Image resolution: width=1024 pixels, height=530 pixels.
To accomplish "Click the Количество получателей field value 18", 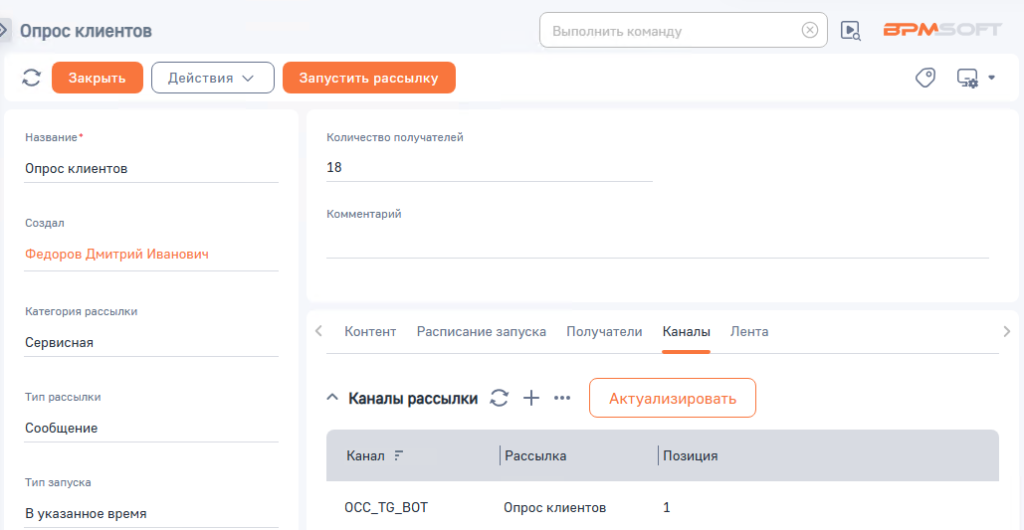I will (x=489, y=168).
